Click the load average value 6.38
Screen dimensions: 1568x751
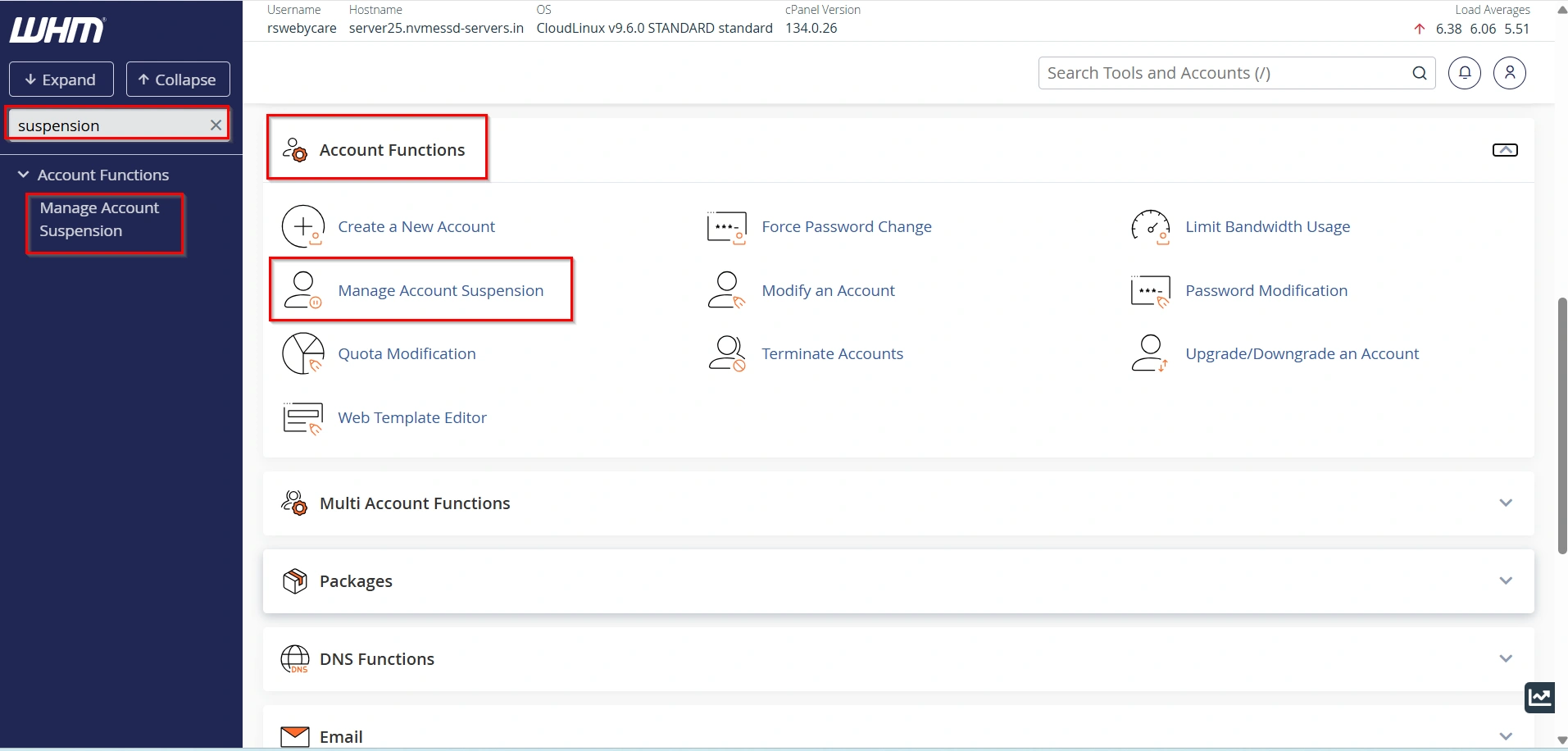pos(1448,29)
